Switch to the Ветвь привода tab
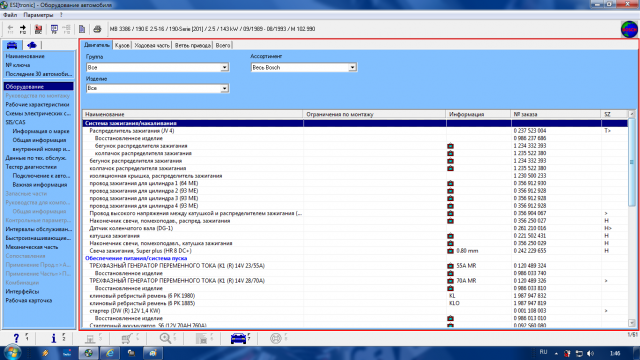Viewport: 640px width, 360px height. [193, 45]
